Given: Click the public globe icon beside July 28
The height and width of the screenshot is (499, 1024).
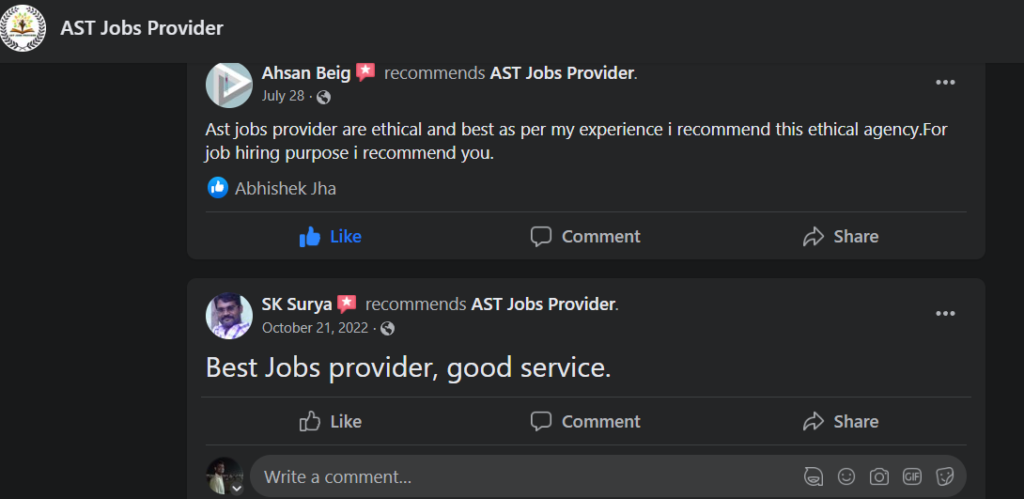Looking at the screenshot, I should click(324, 97).
